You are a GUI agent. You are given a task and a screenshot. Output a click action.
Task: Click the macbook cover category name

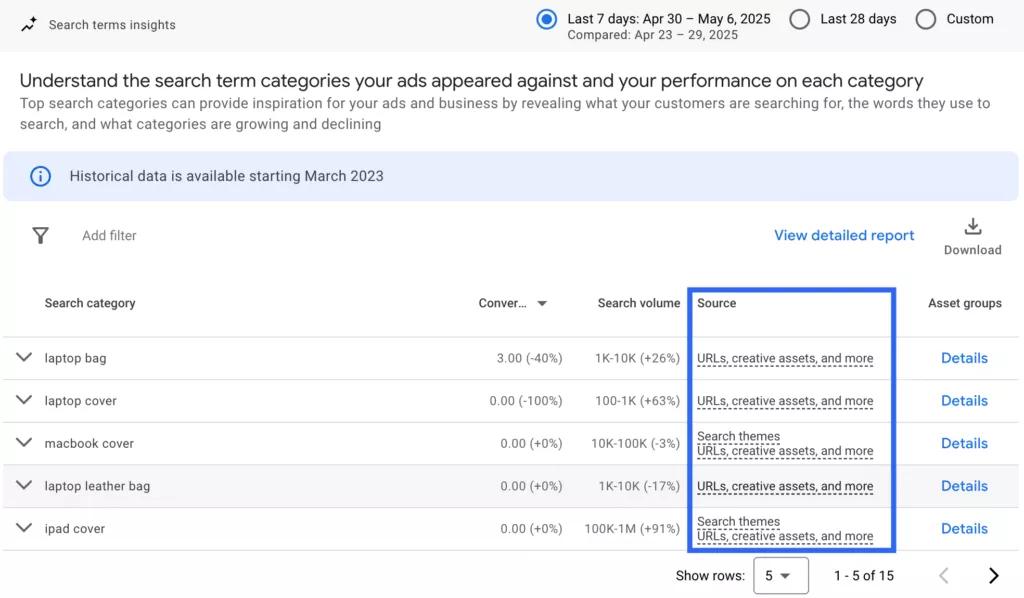click(x=89, y=443)
